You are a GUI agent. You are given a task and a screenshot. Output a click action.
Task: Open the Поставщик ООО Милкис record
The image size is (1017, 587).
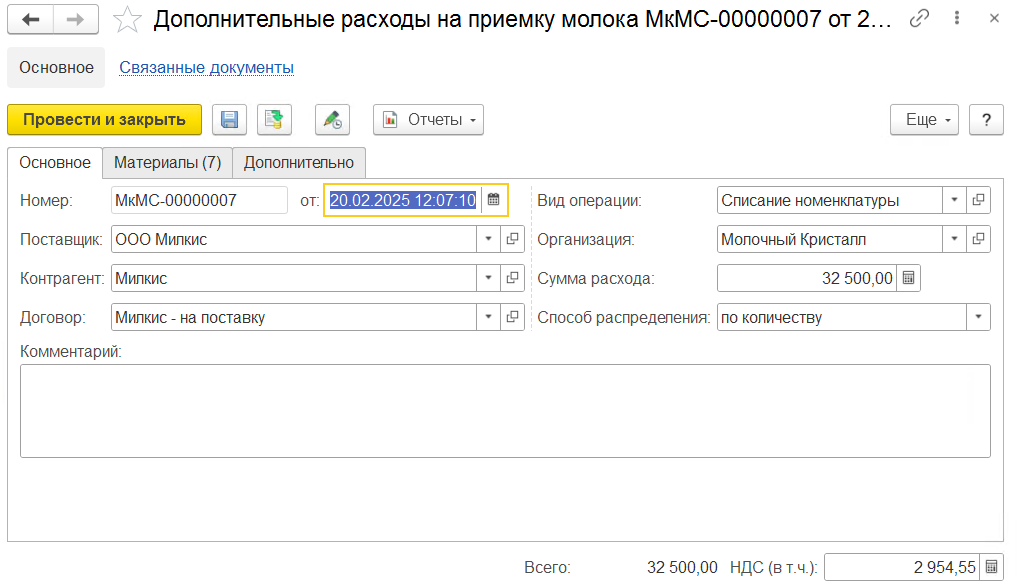(x=512, y=239)
